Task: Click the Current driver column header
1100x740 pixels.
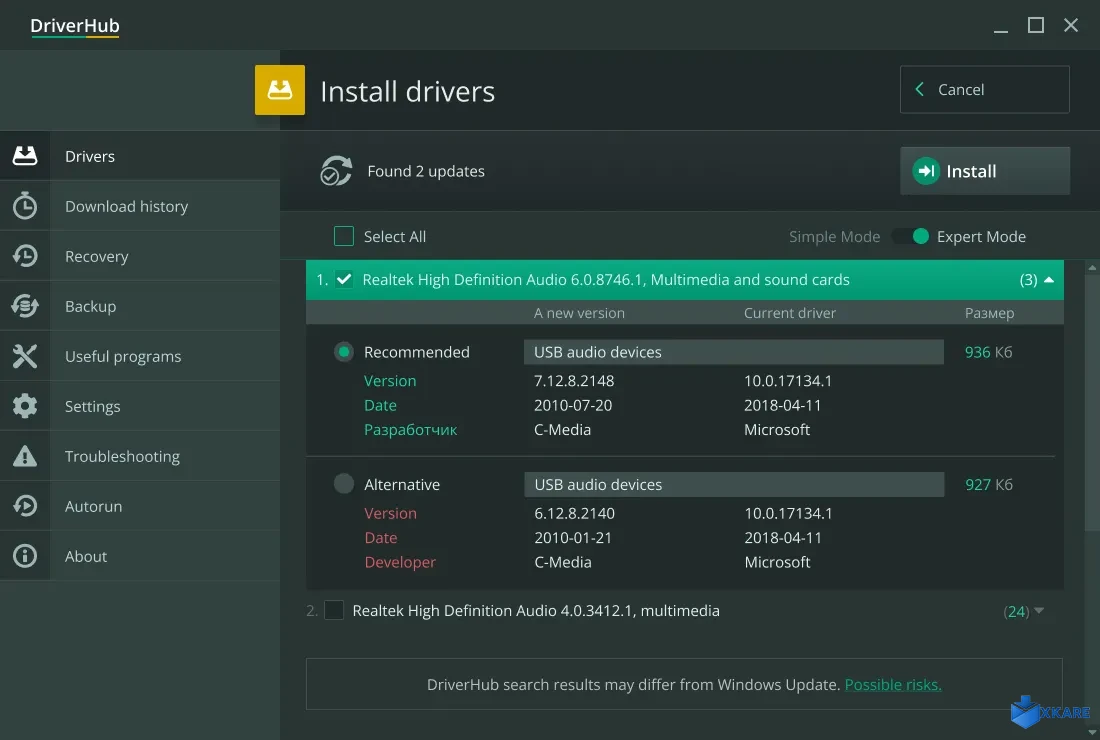Action: pyautogui.click(x=790, y=313)
